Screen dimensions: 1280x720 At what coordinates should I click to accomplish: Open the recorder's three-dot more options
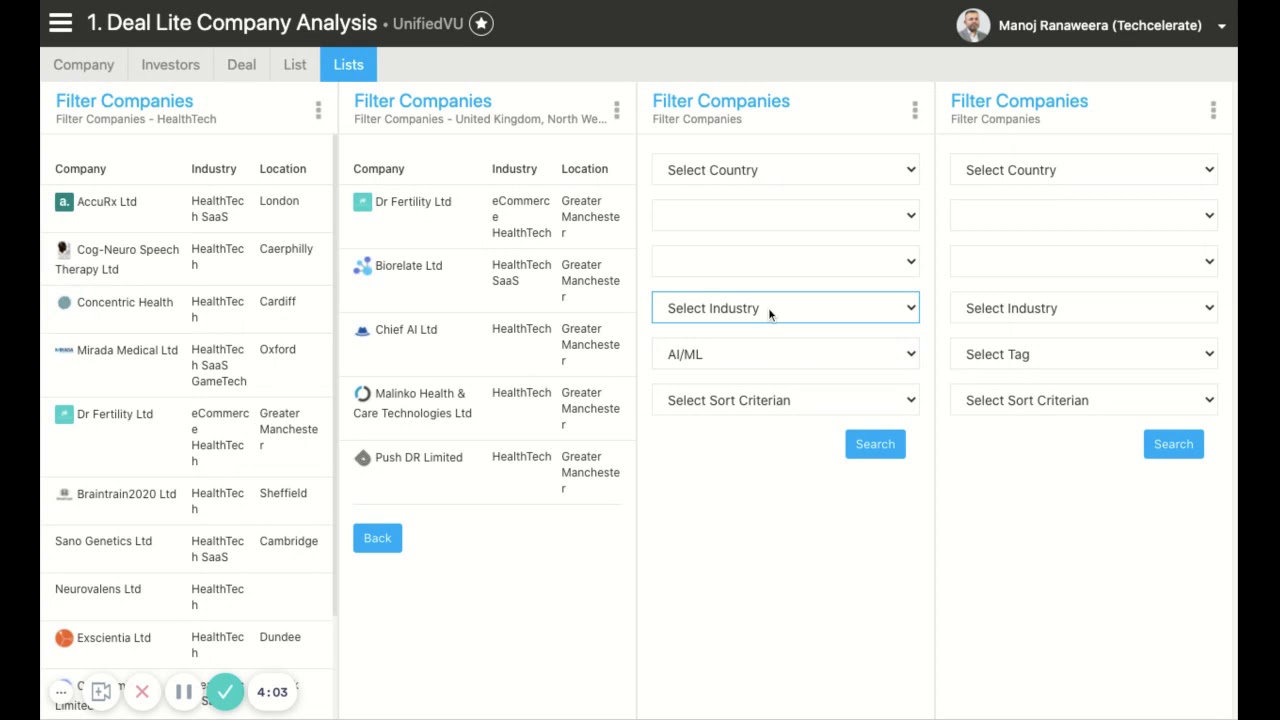tap(62, 692)
